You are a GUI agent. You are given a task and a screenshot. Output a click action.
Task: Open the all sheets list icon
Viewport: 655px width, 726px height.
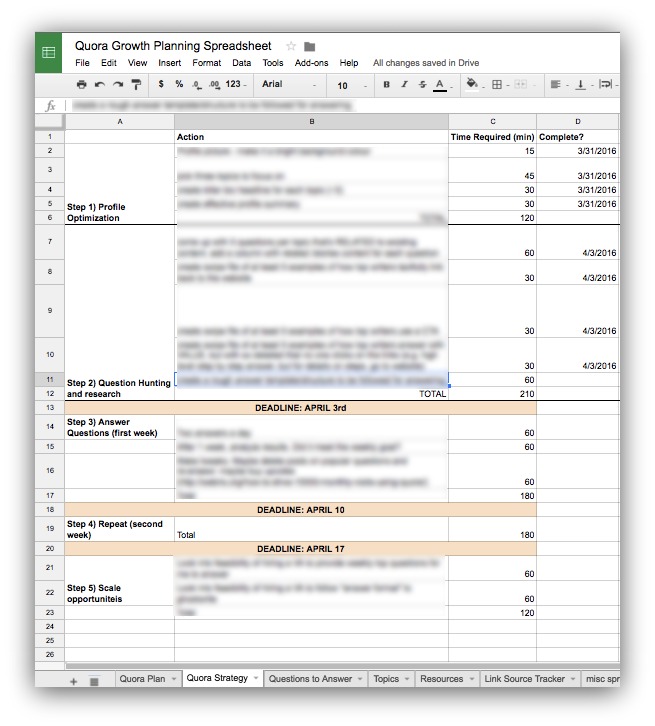pyautogui.click(x=94, y=682)
